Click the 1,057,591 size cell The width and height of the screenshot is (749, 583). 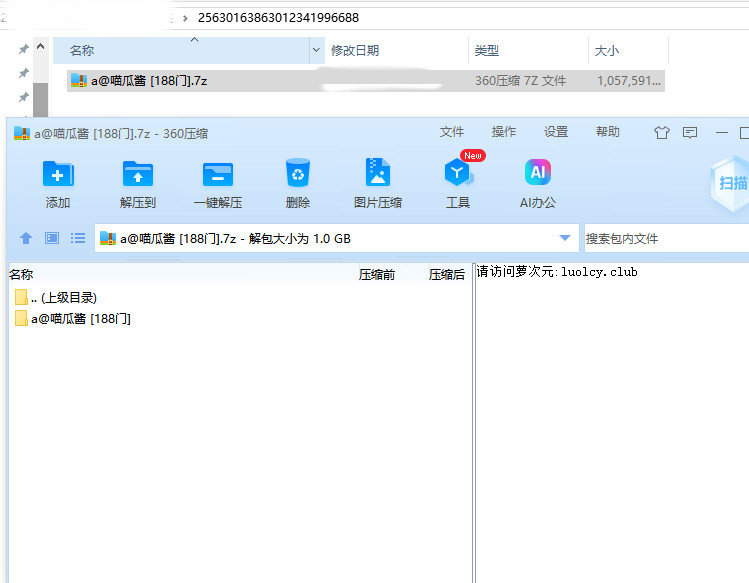click(x=629, y=80)
